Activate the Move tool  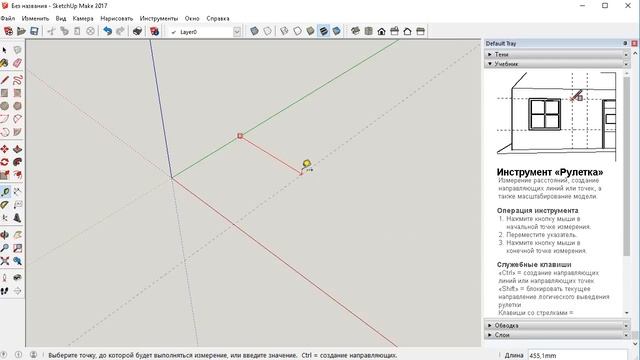point(4,149)
